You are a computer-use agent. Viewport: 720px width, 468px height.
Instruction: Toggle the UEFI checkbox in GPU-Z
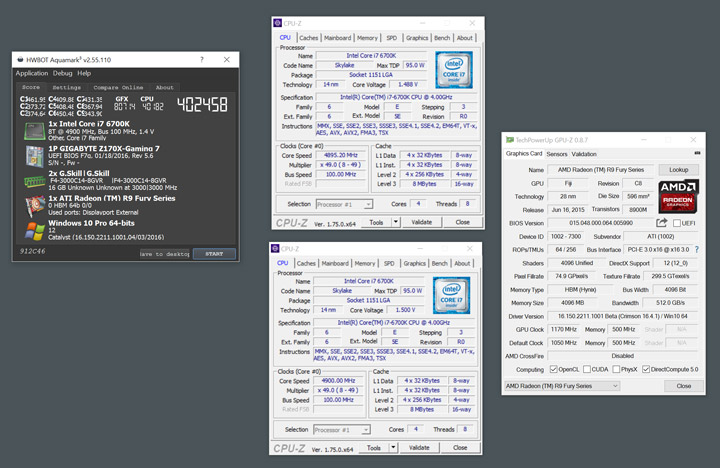coord(676,223)
